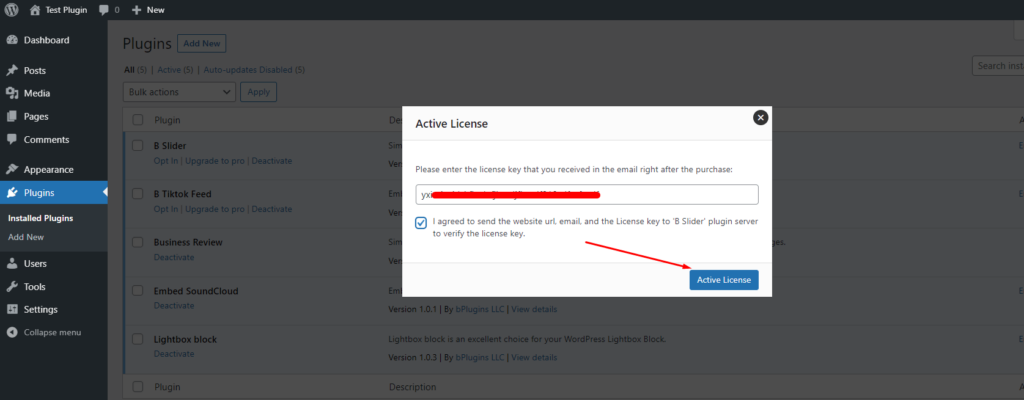1024x400 pixels.
Task: Click Upgrade to pro under B Tiktok Feed
Action: pos(215,209)
